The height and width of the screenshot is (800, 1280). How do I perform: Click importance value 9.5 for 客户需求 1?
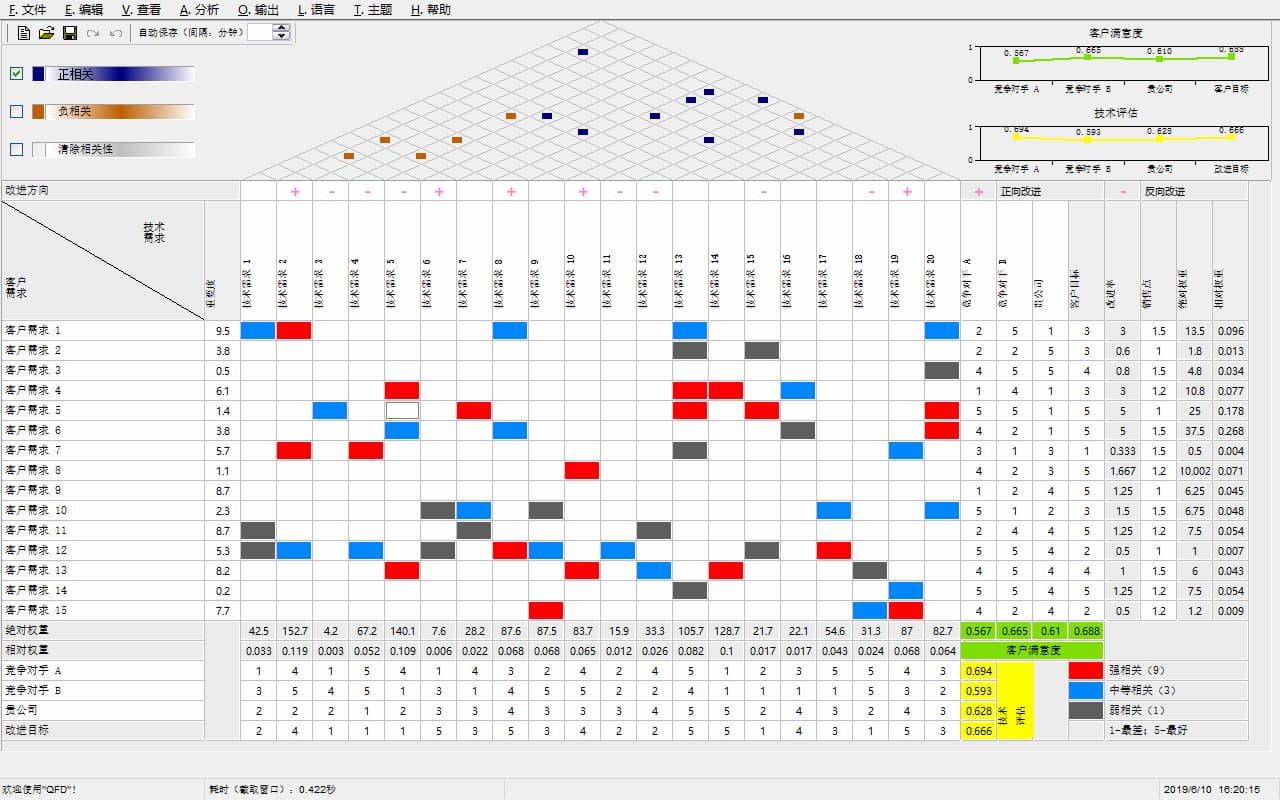(x=222, y=330)
